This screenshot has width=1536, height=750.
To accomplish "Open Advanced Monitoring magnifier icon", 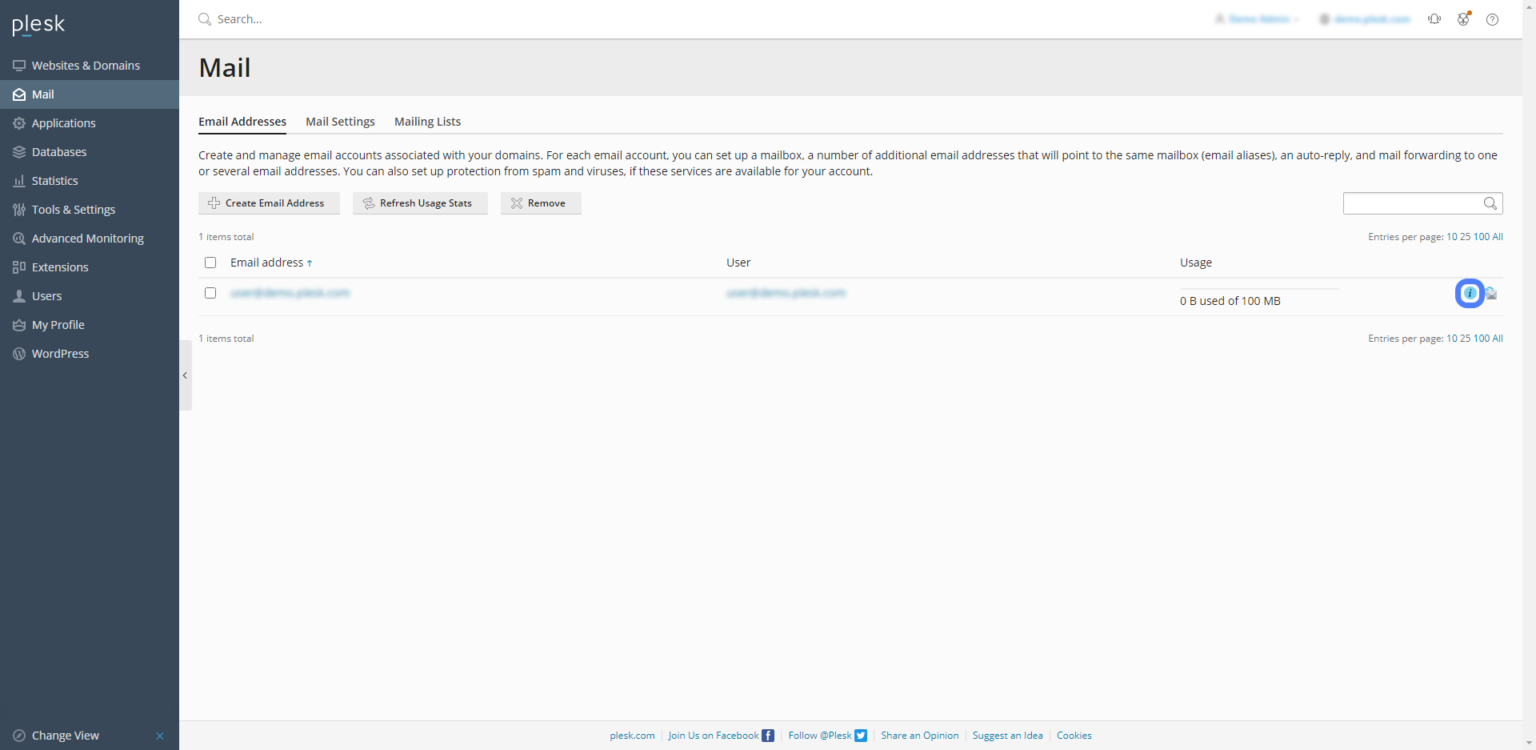I will (19, 239).
